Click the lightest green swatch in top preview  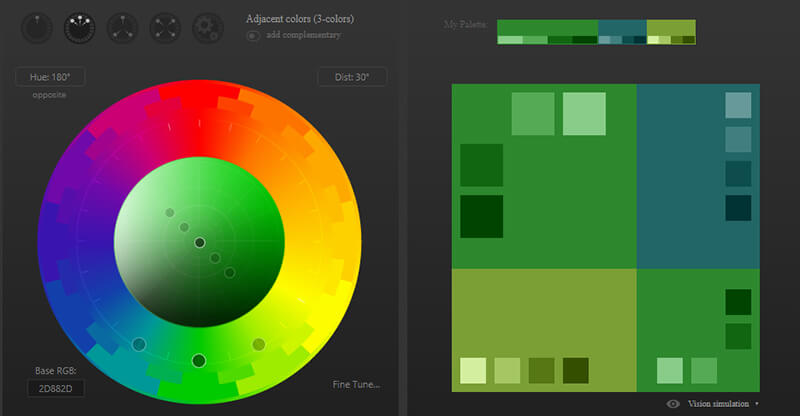coord(584,113)
